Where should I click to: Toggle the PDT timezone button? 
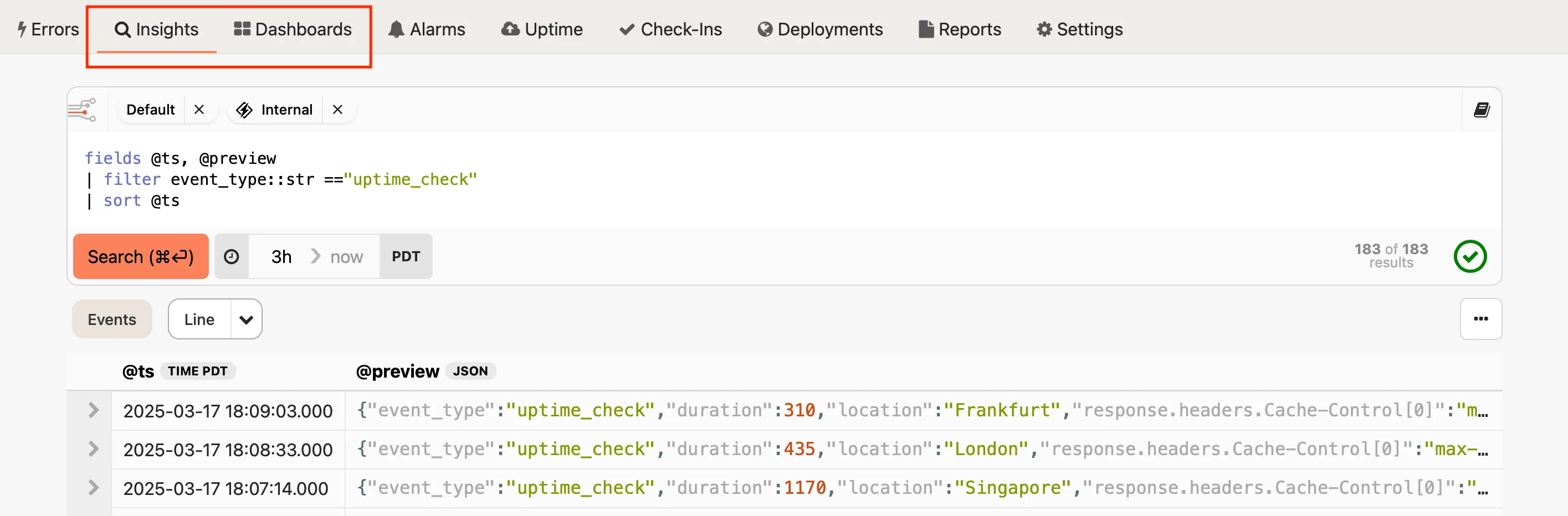[406, 256]
